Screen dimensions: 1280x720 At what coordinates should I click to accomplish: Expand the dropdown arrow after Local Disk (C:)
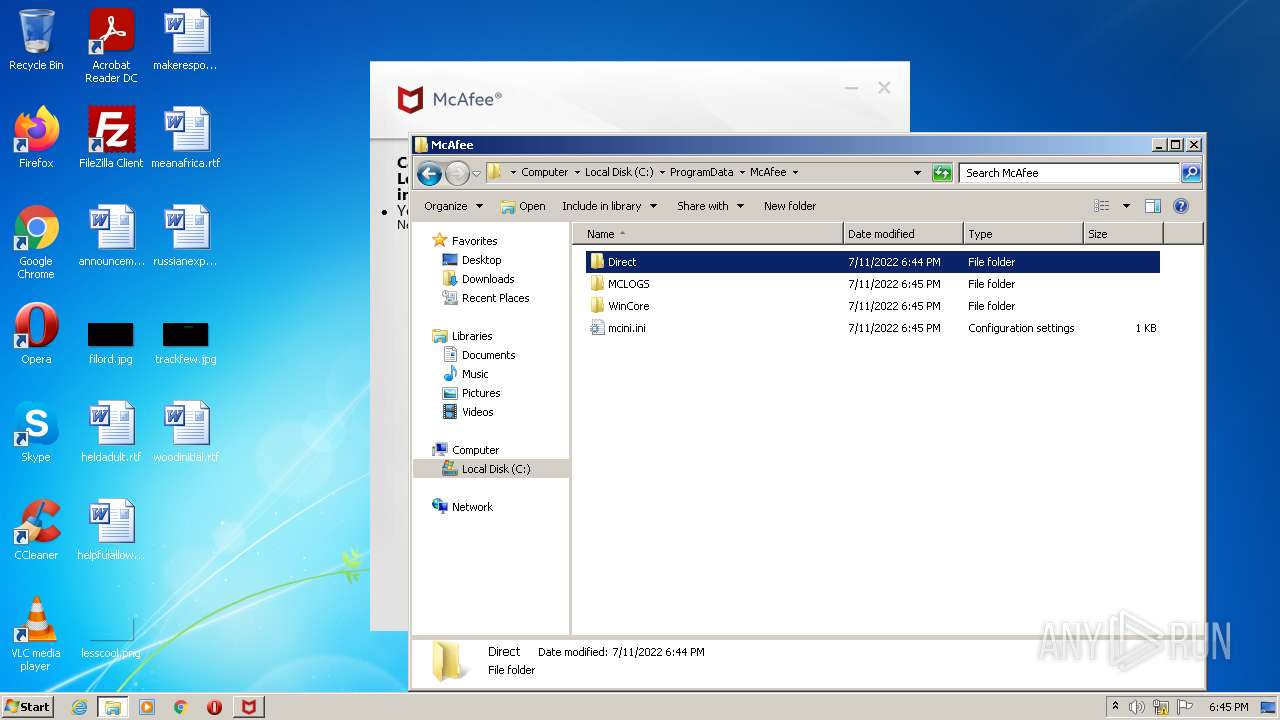tap(662, 172)
